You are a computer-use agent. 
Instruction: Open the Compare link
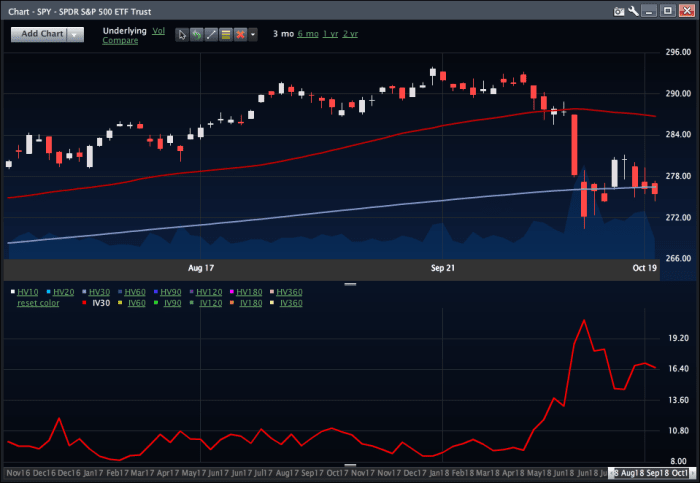120,41
